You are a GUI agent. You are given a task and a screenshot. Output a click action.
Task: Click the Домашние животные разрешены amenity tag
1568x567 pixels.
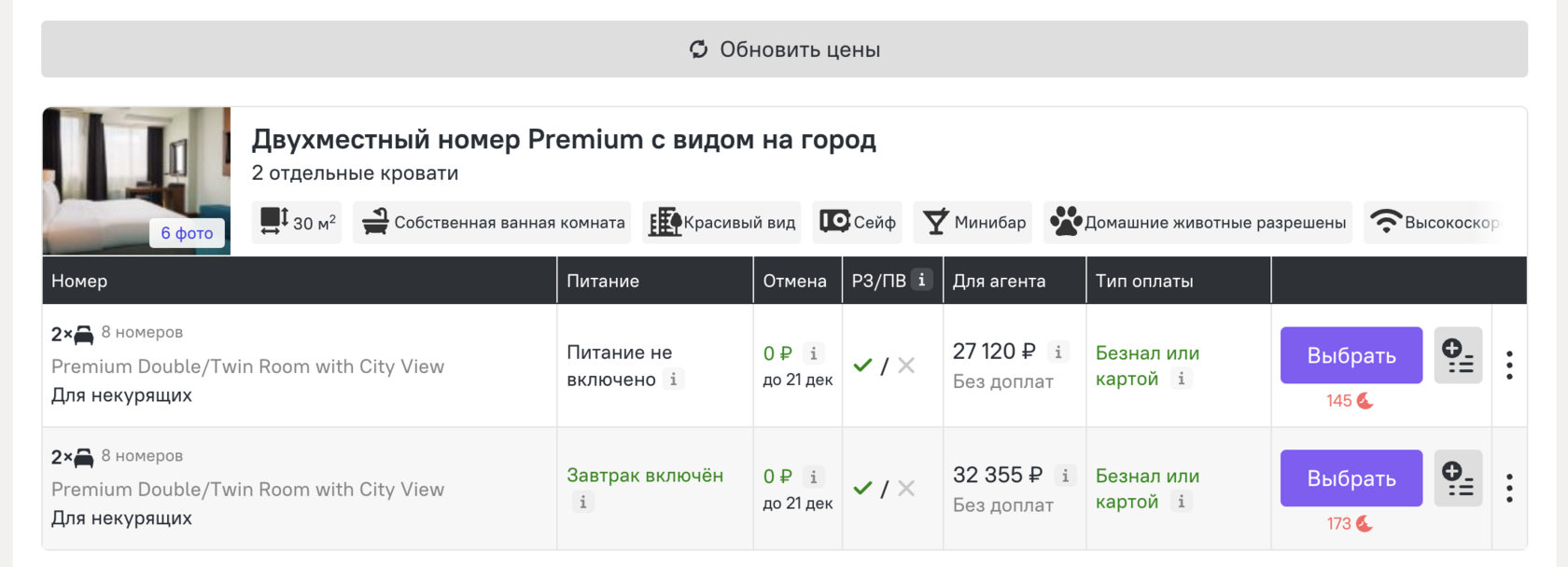(1197, 223)
